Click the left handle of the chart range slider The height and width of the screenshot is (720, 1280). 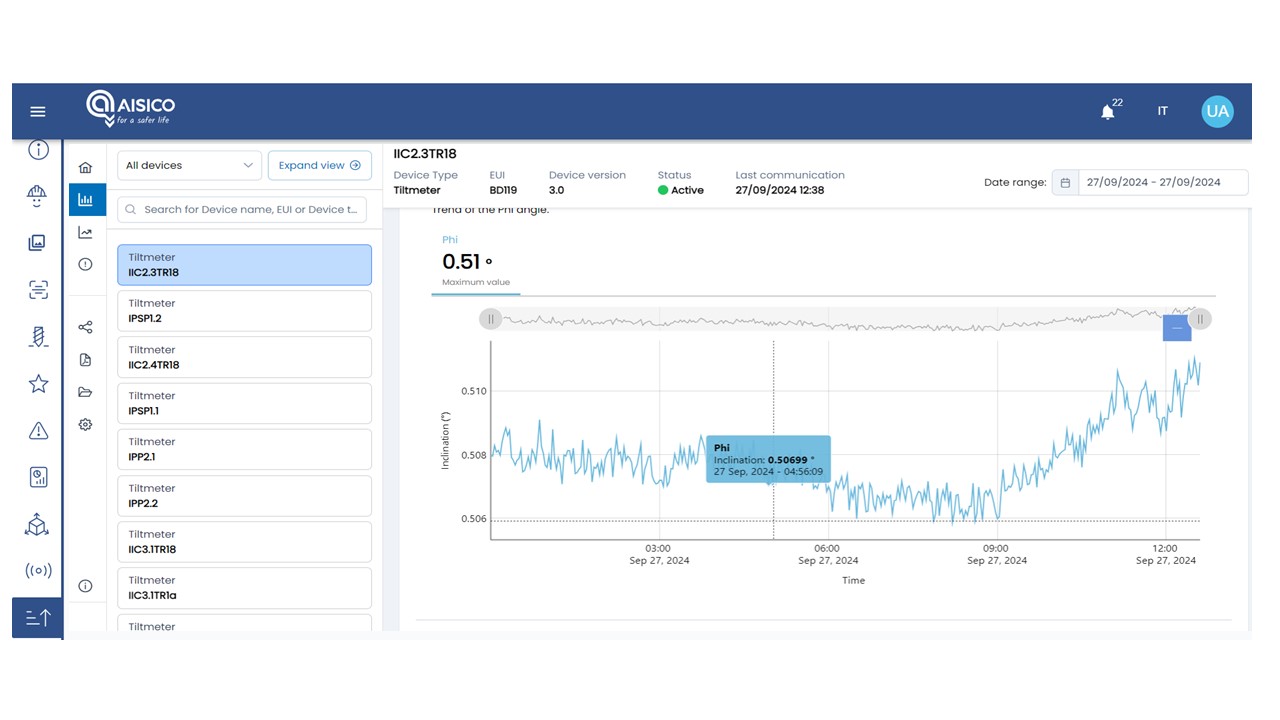(x=490, y=319)
